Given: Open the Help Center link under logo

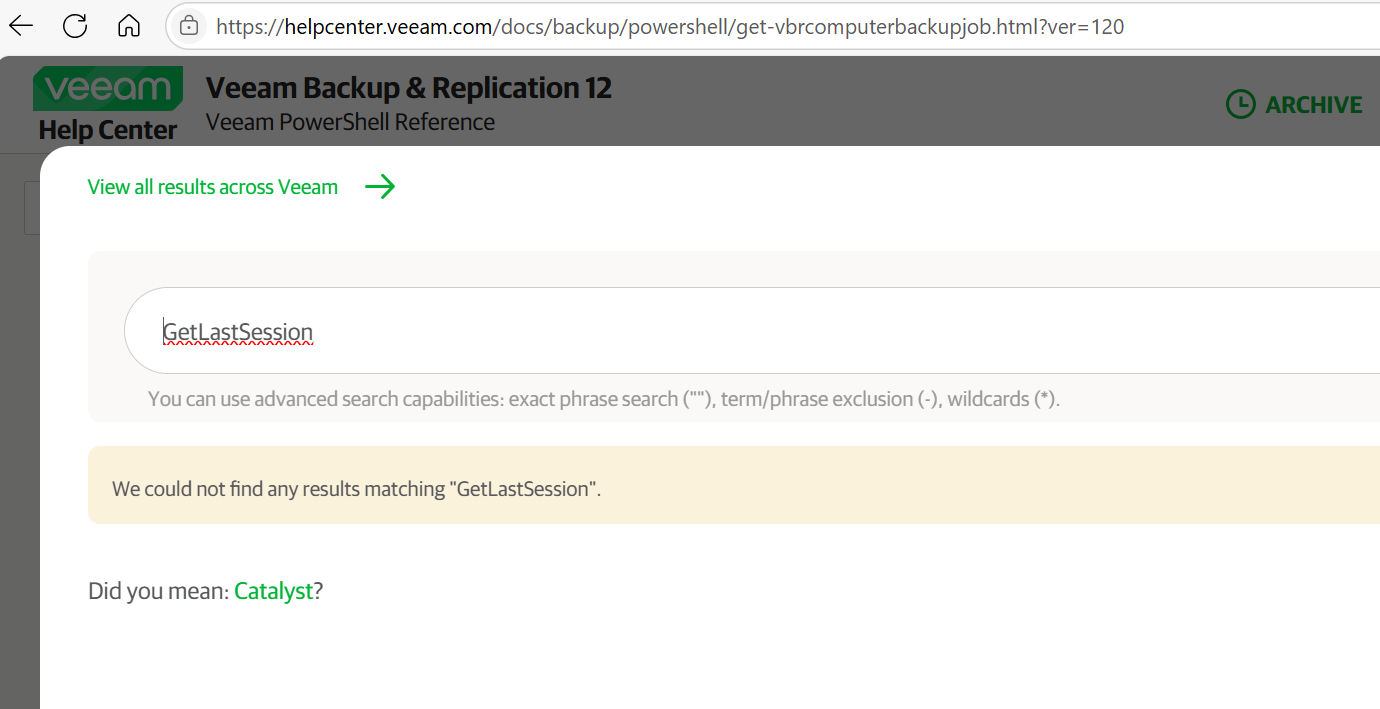Looking at the screenshot, I should 108,130.
